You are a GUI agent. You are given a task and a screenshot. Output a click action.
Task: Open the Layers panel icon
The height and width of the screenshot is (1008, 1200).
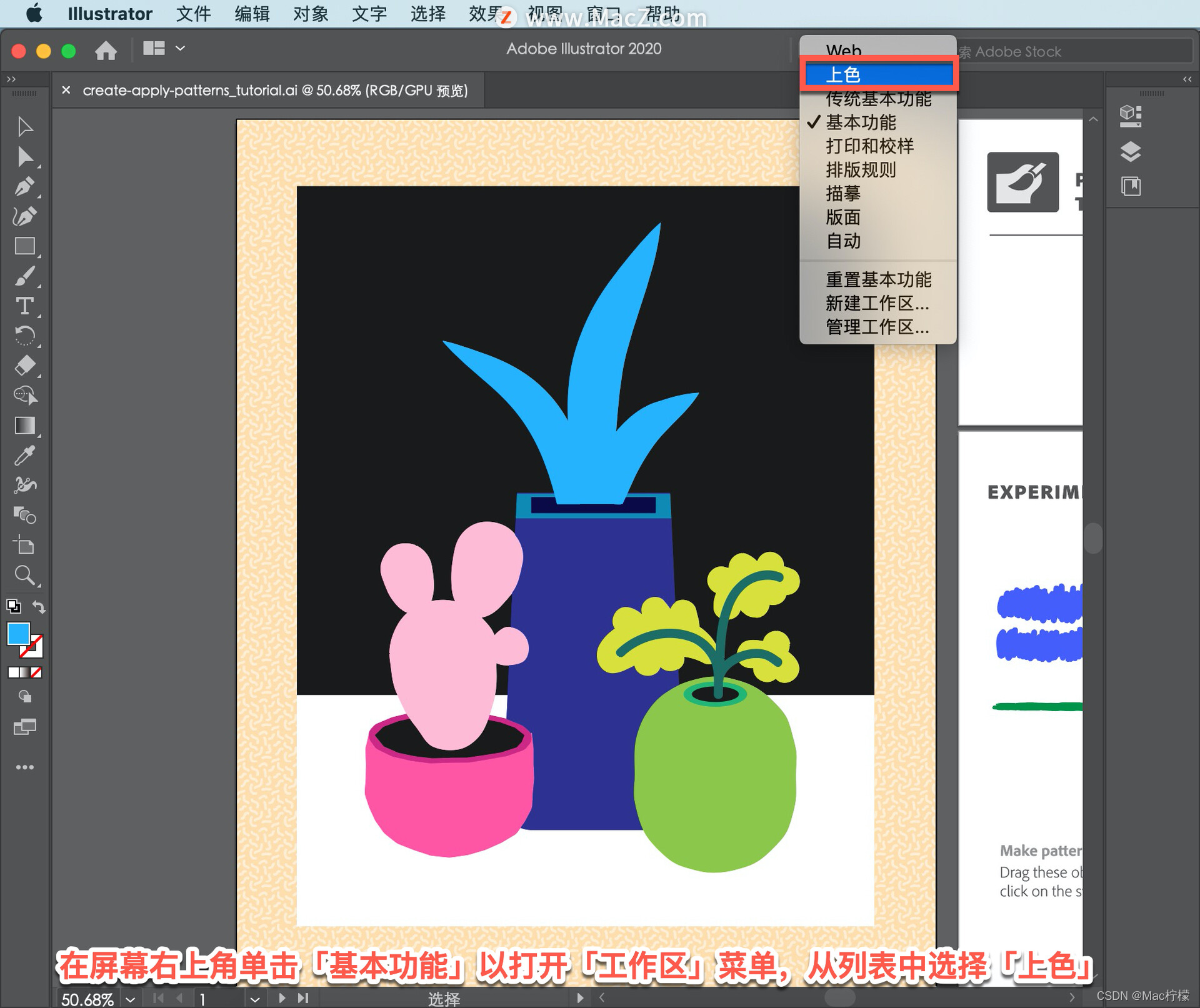1130,152
